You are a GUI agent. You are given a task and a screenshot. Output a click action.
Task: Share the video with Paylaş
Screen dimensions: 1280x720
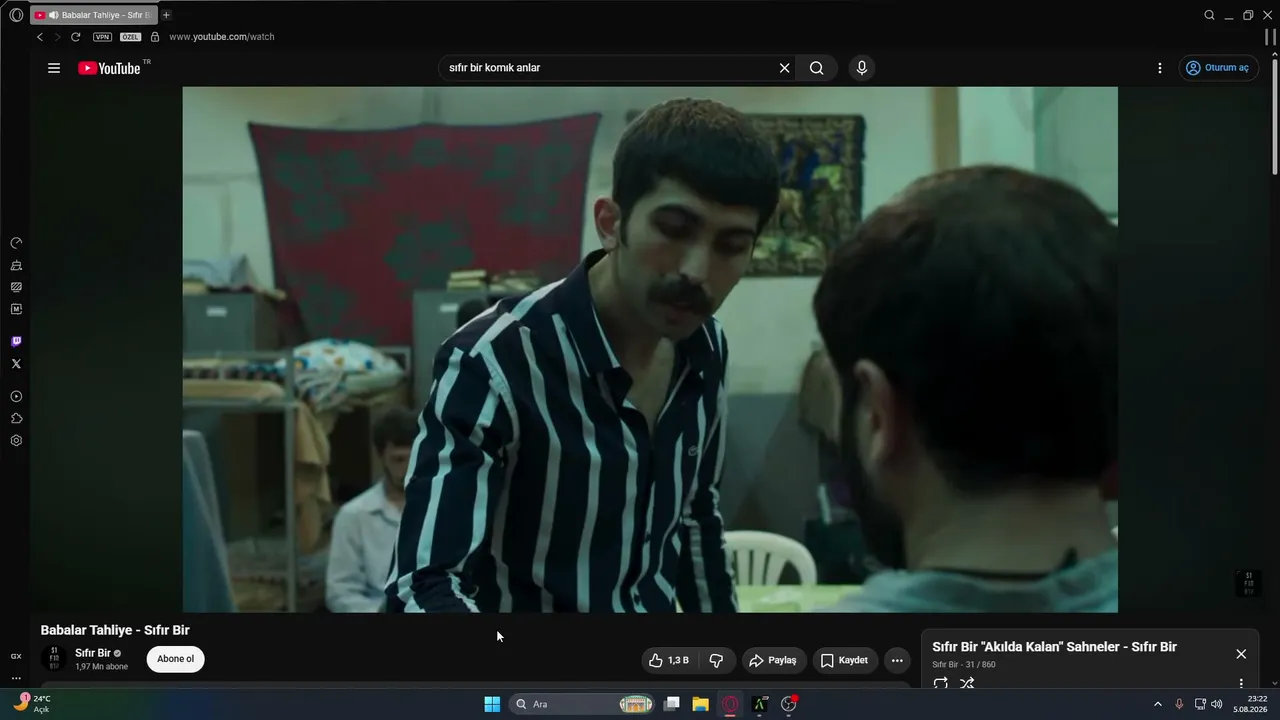point(773,660)
